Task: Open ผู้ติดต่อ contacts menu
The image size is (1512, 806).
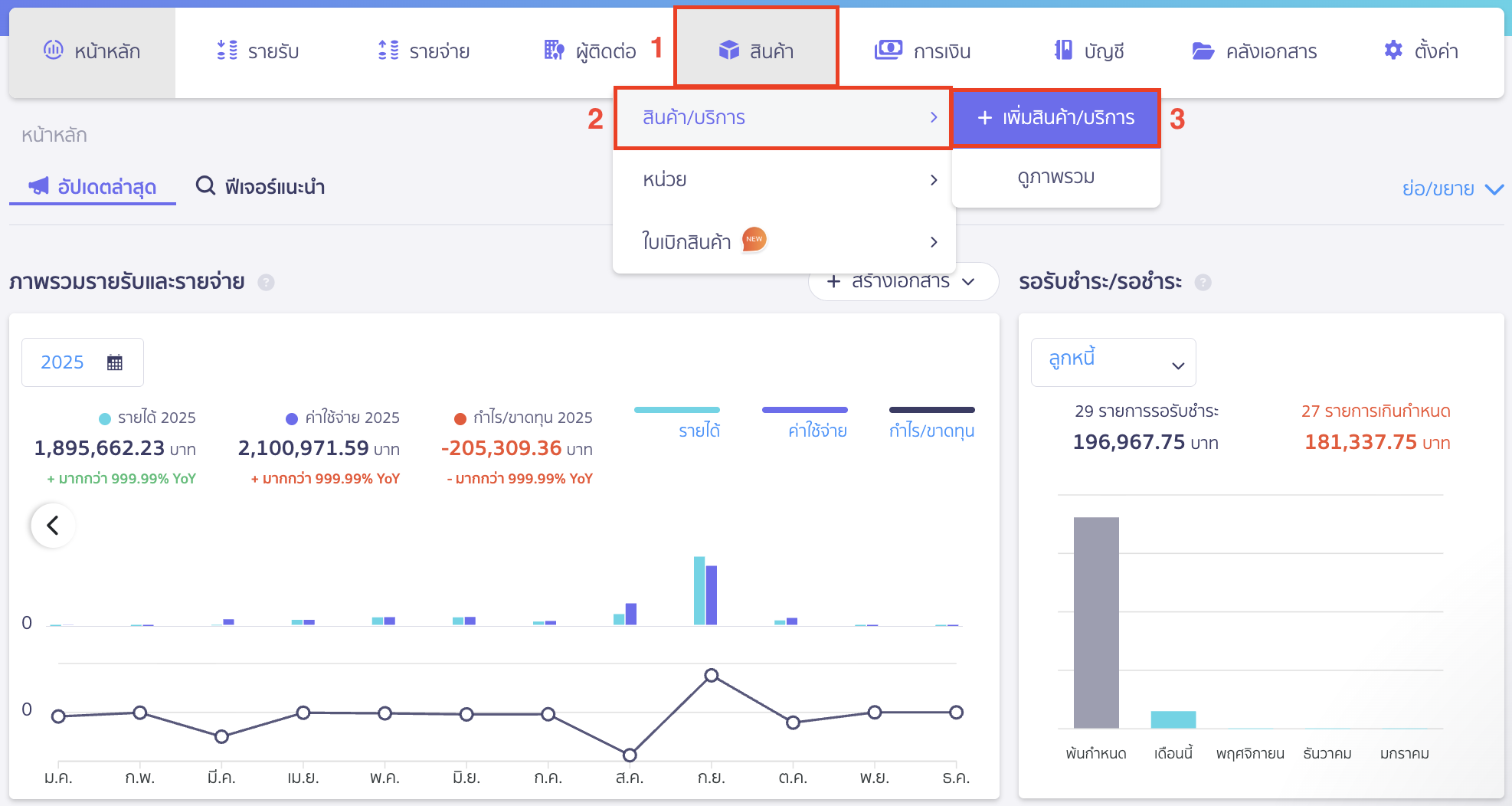Action: 590,51
